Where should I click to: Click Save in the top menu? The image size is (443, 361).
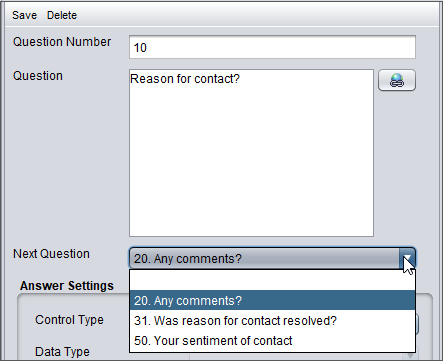coord(24,15)
